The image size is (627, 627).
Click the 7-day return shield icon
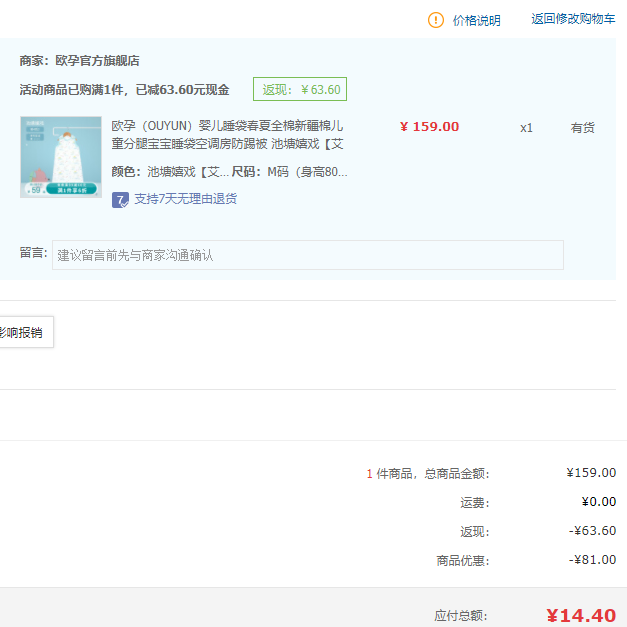click(x=120, y=199)
